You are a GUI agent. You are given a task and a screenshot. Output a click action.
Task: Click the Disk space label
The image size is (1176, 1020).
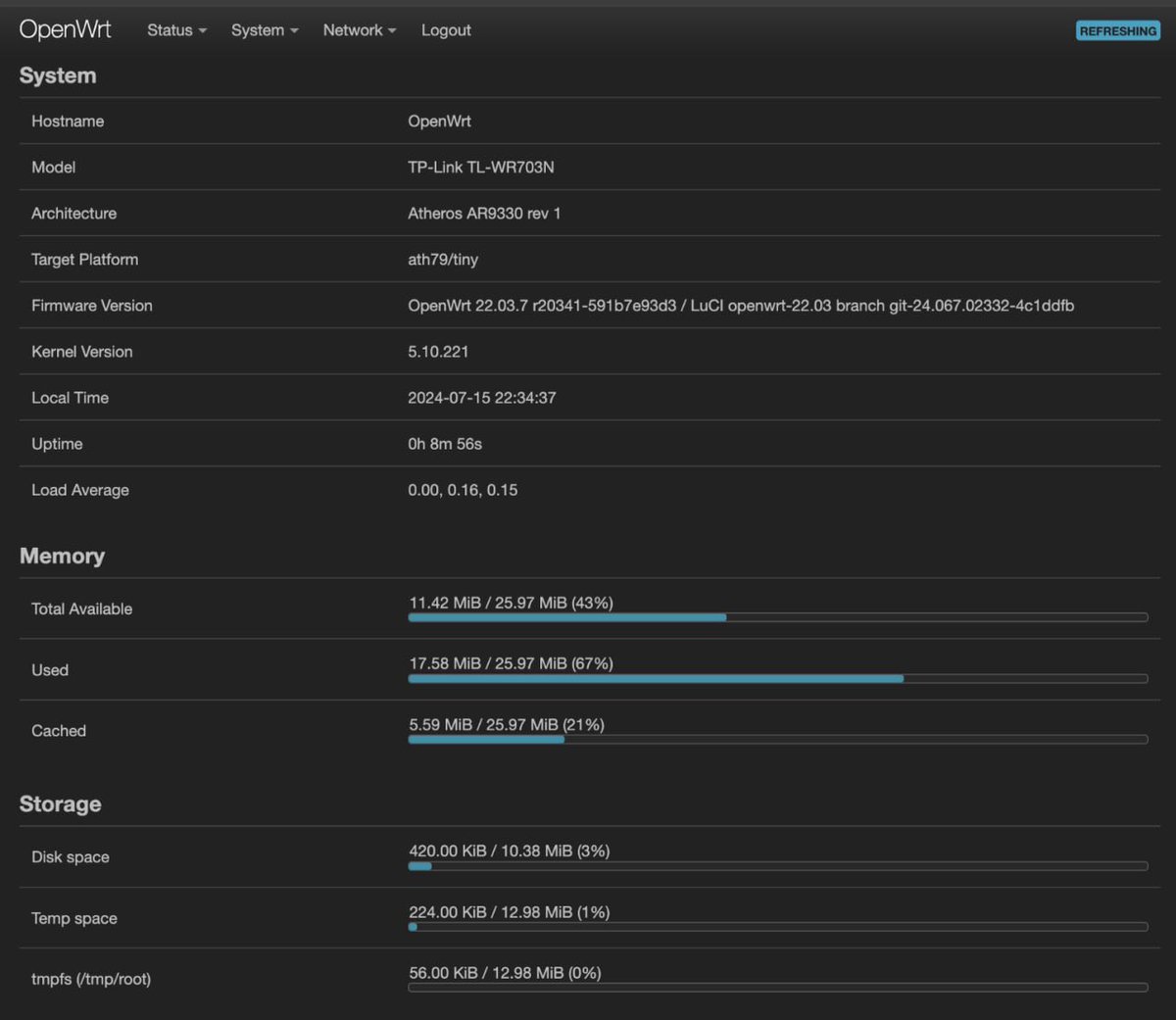tap(71, 857)
